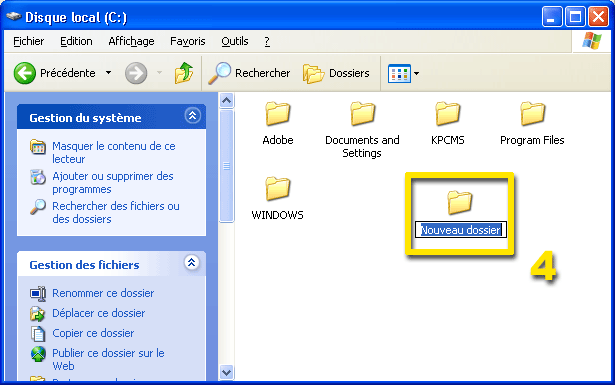Open the Précédente history dropdown arrow
Image resolution: width=615 pixels, height=385 pixels.
(x=109, y=73)
